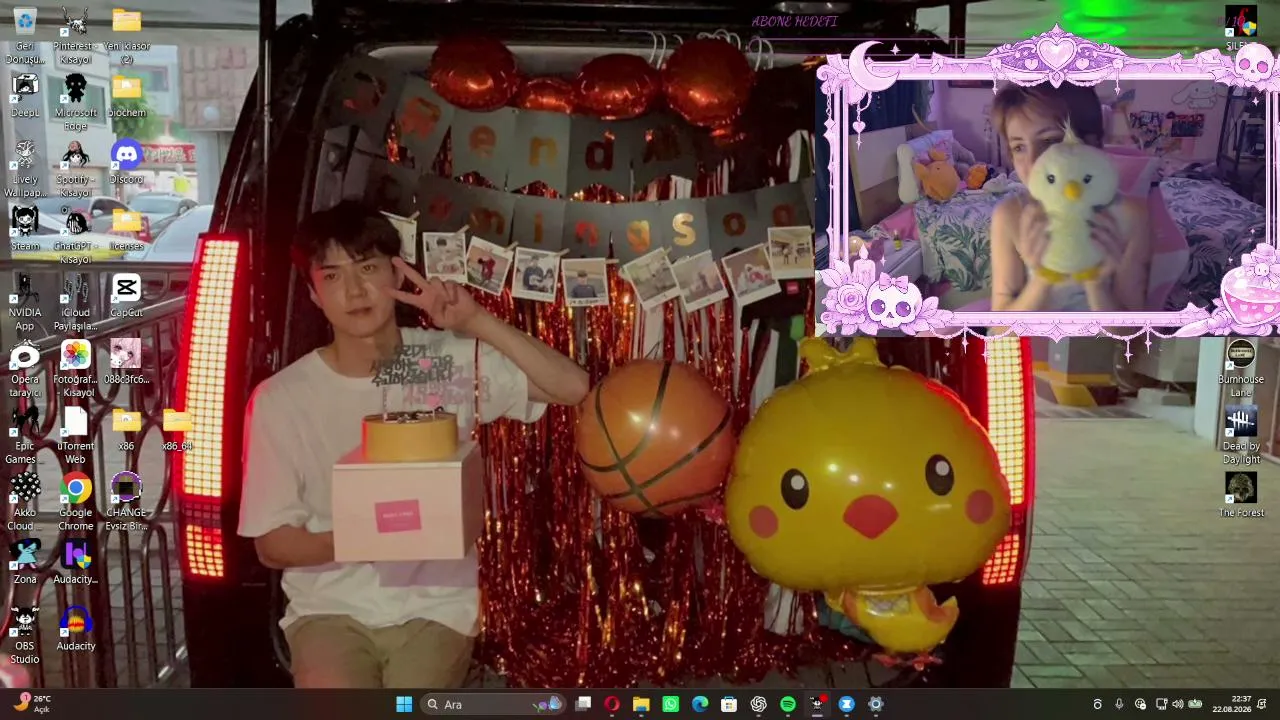This screenshot has width=1280, height=720.
Task: Select the Audacity installer icon with shield
Action: point(75,563)
